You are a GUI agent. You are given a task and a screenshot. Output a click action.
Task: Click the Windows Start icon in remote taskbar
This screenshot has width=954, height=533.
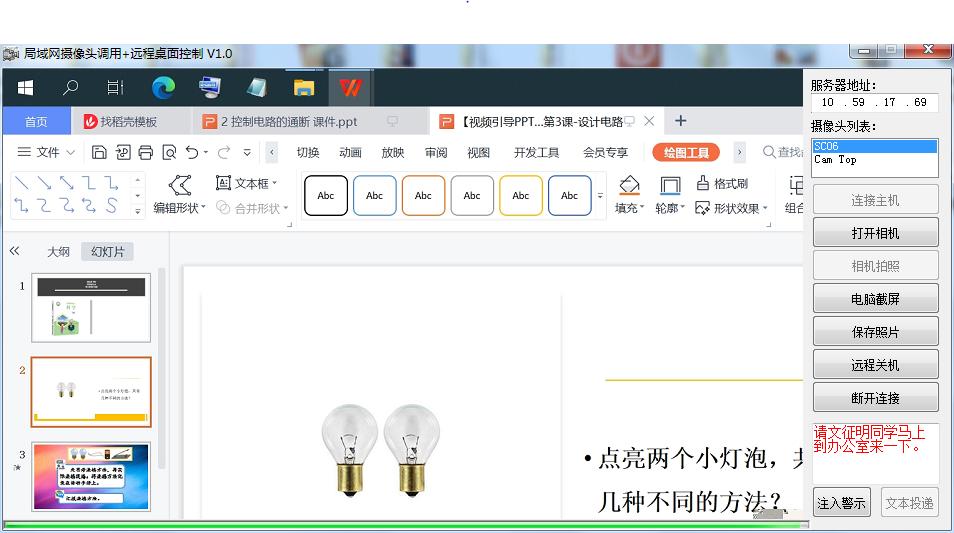[x=26, y=88]
